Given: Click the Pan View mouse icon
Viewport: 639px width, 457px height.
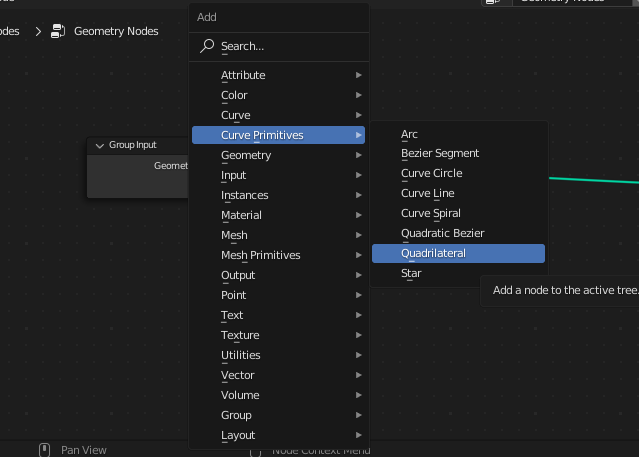Looking at the screenshot, I should click(44, 450).
